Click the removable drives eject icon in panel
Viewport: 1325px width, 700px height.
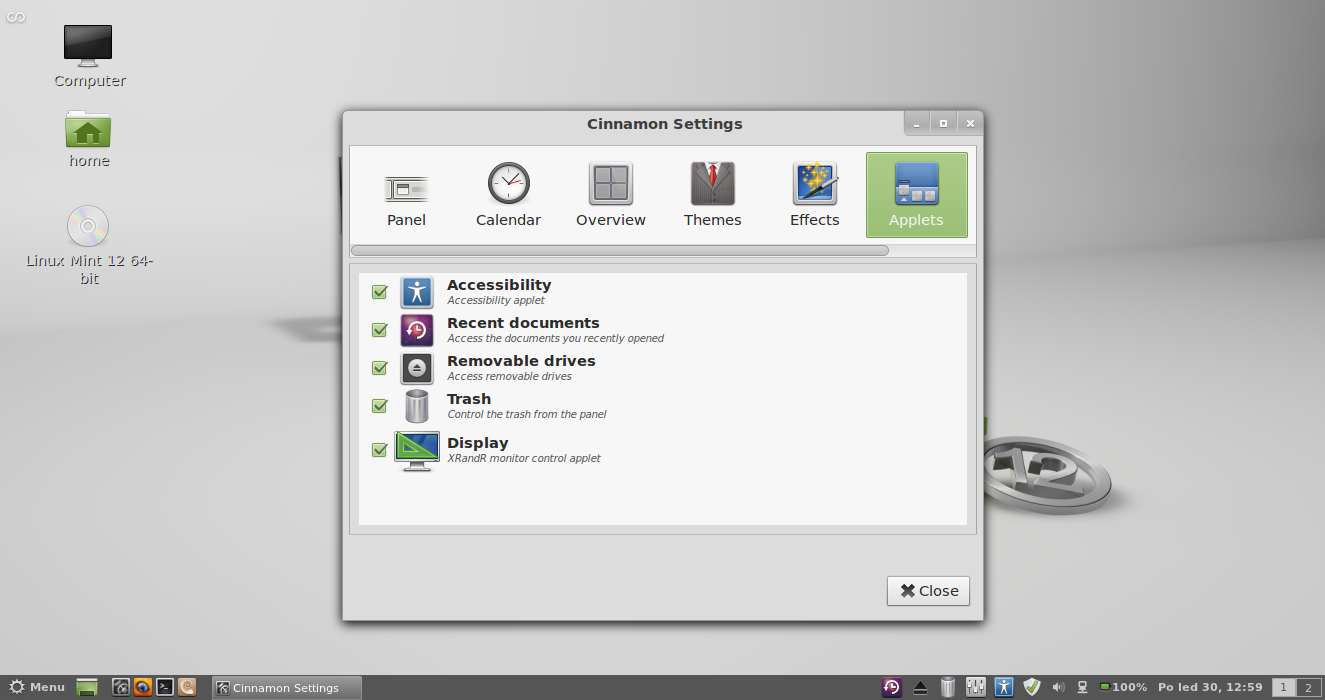[921, 688]
